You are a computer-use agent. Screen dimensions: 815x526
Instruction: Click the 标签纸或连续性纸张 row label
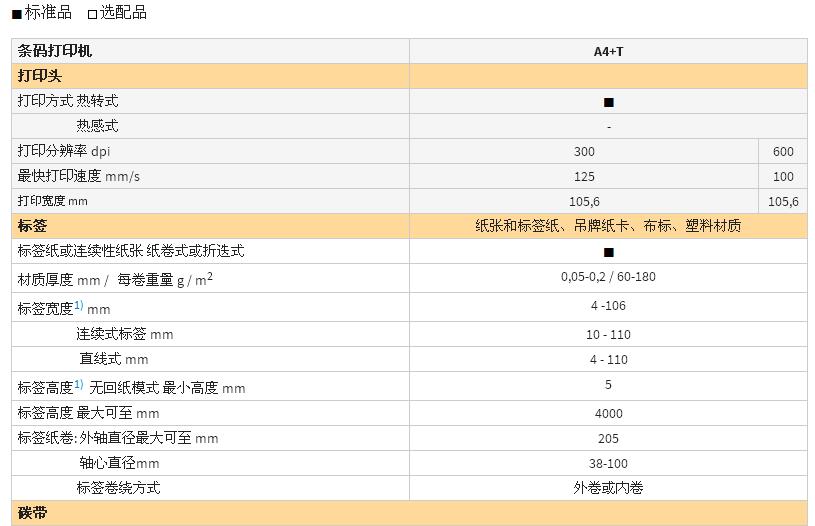[130, 251]
